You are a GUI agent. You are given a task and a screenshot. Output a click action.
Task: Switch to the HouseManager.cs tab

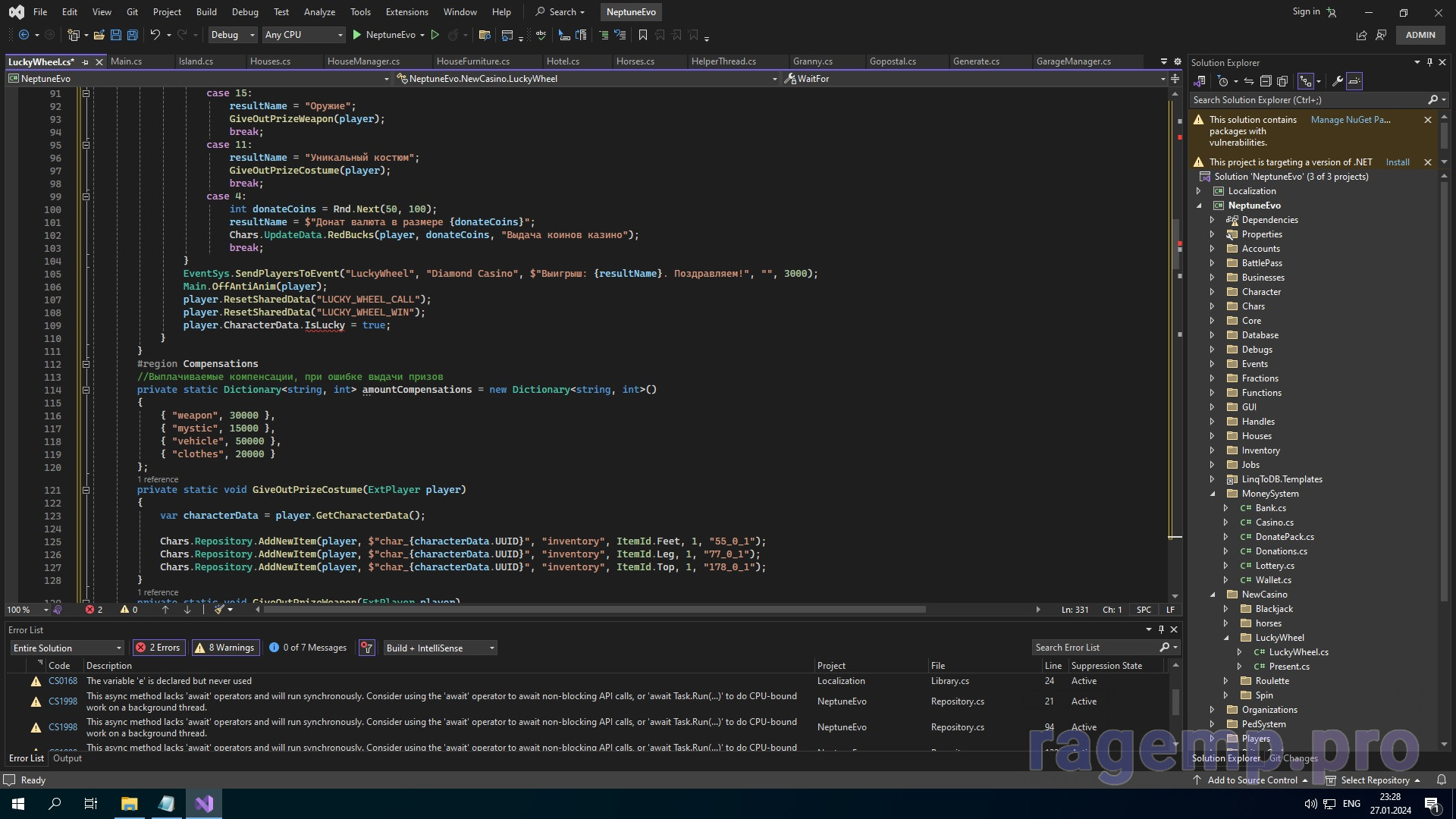(363, 61)
